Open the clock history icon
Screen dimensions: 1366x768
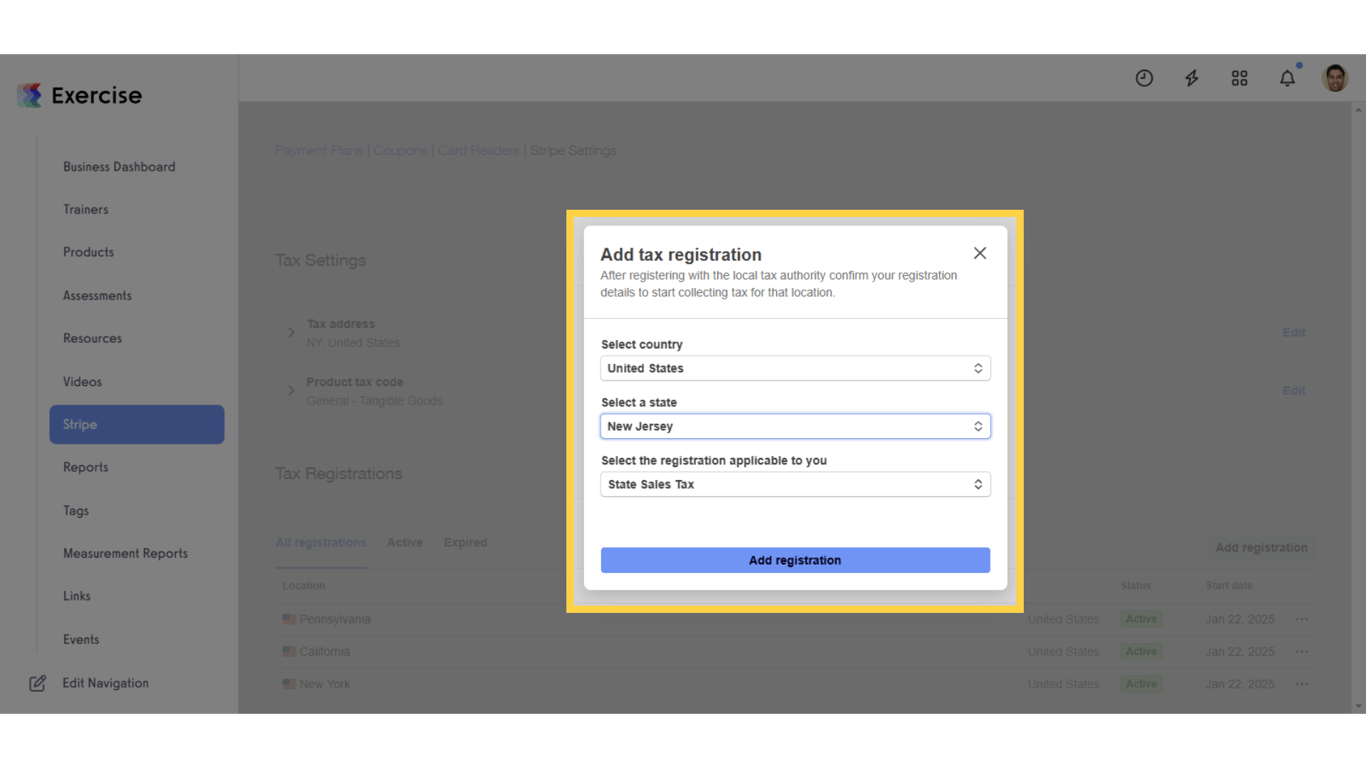tap(1144, 77)
